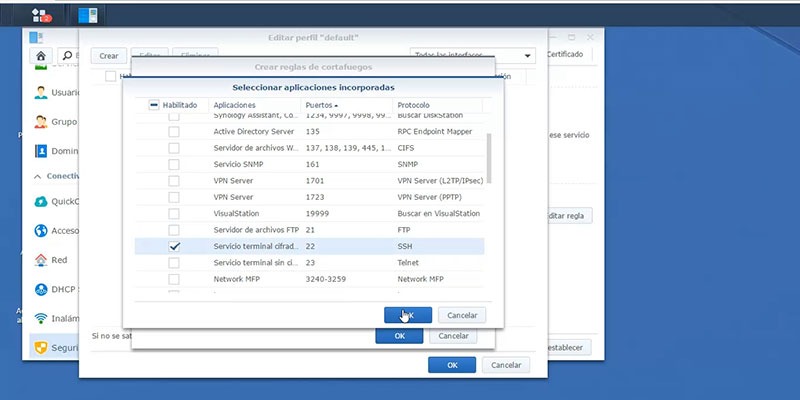The width and height of the screenshot is (800, 400).
Task: Cancel the Crear reglas de cortafuegos dialog
Action: (x=453, y=336)
